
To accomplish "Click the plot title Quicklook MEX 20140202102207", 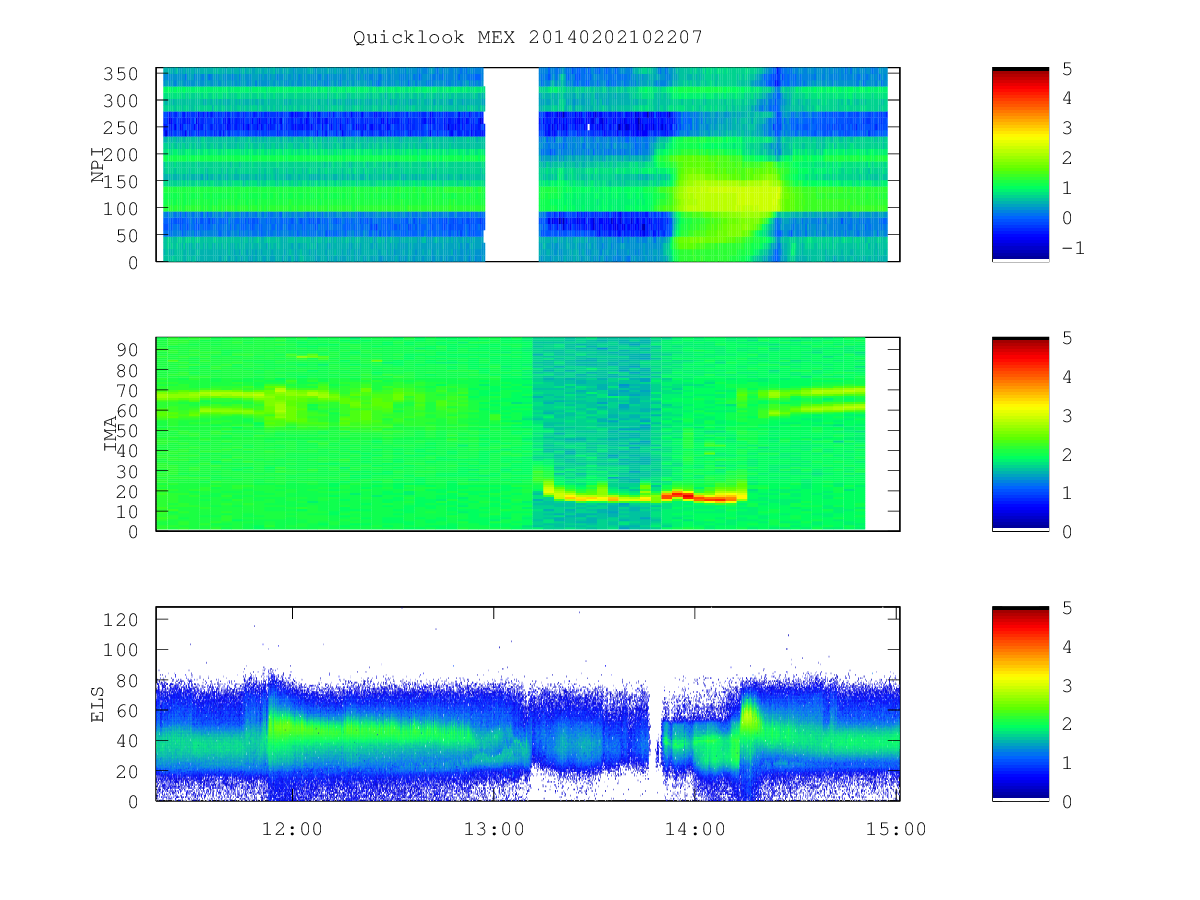I will (528, 37).
